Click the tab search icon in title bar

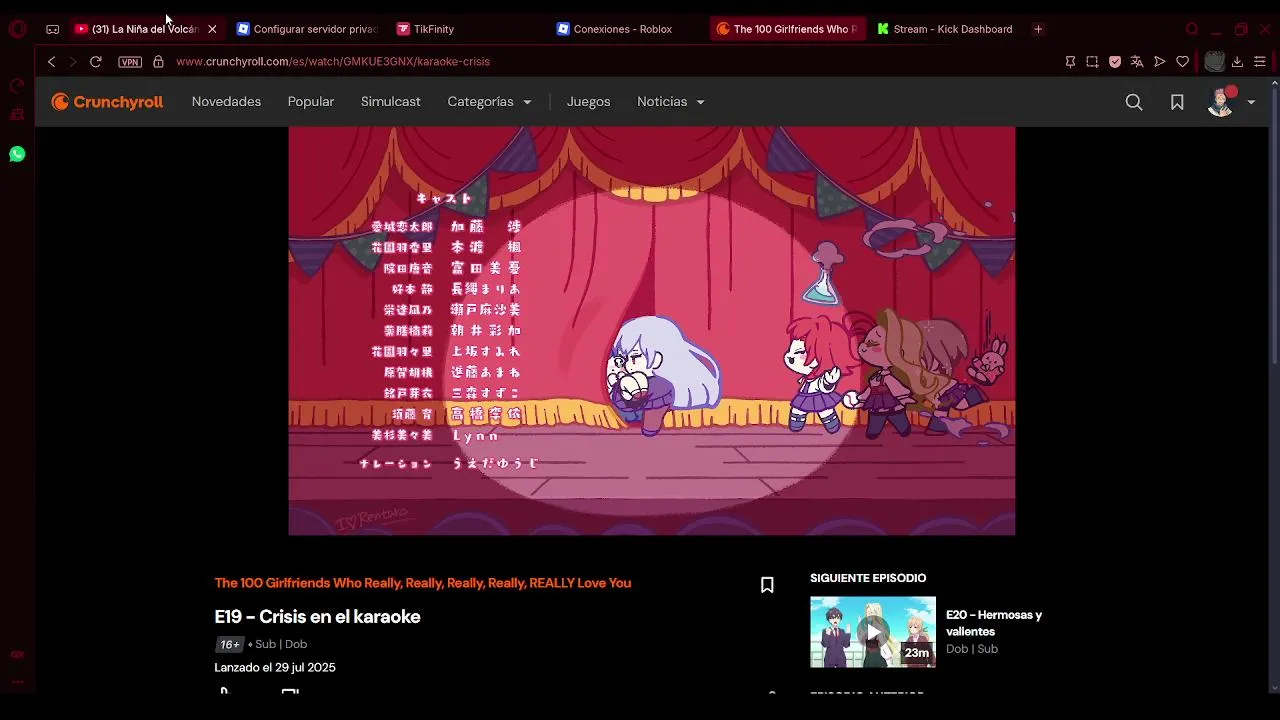coord(1192,29)
